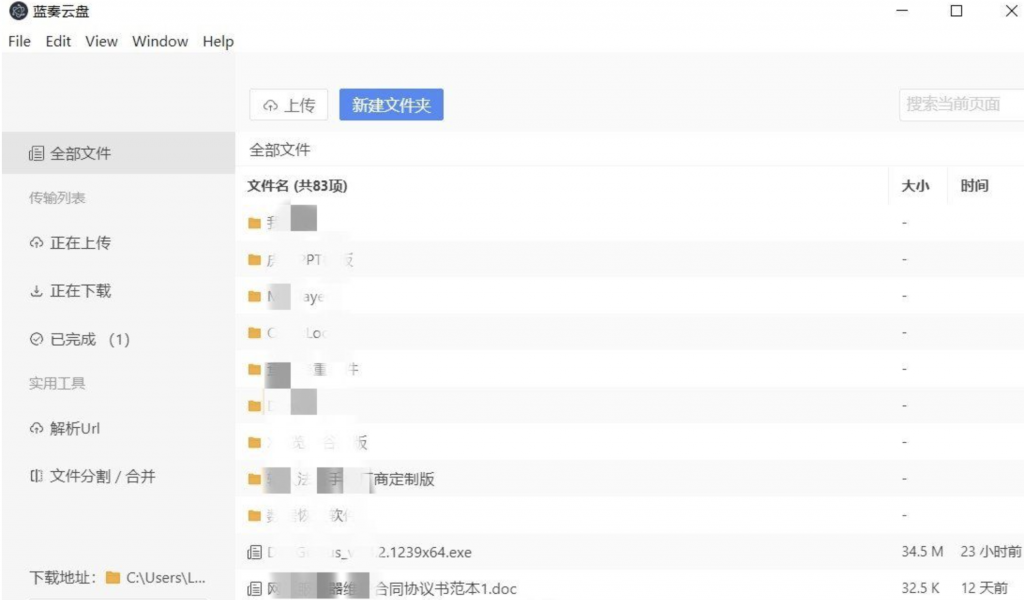1024x600 pixels.
Task: Open the File menu
Action: [x=19, y=41]
